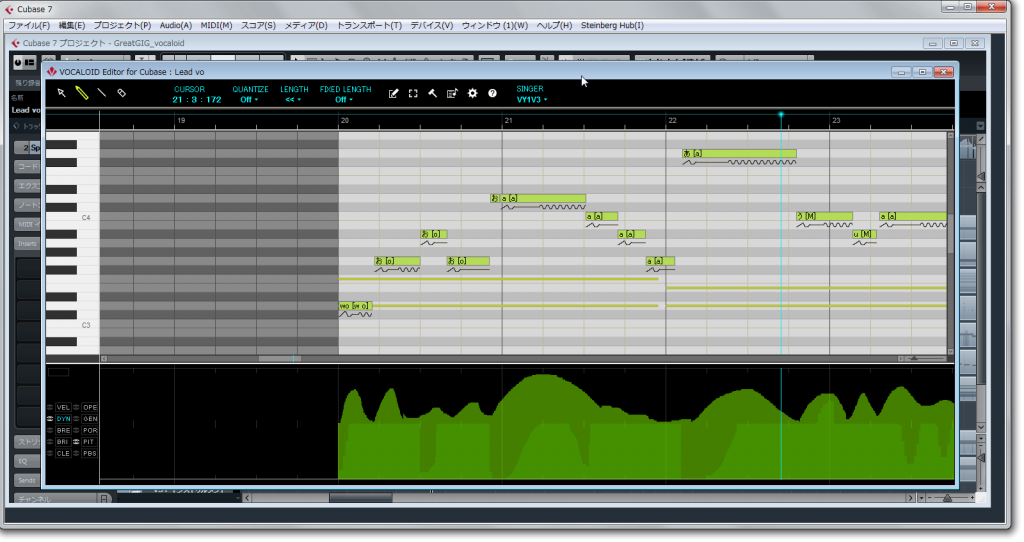1024x542 pixels.
Task: Click the channel settings icon beside チャンネル
Action: click(104, 499)
